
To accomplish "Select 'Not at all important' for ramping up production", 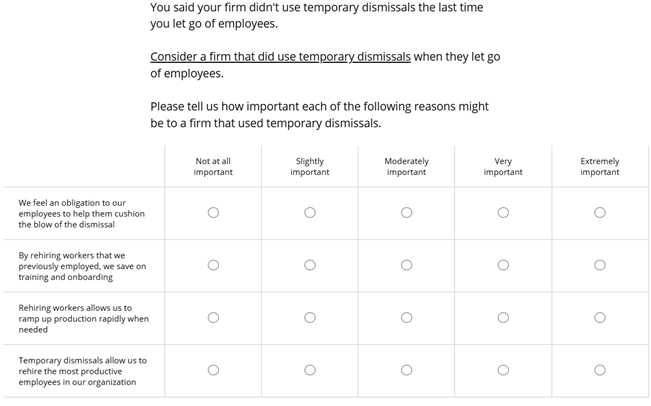I will (x=213, y=317).
